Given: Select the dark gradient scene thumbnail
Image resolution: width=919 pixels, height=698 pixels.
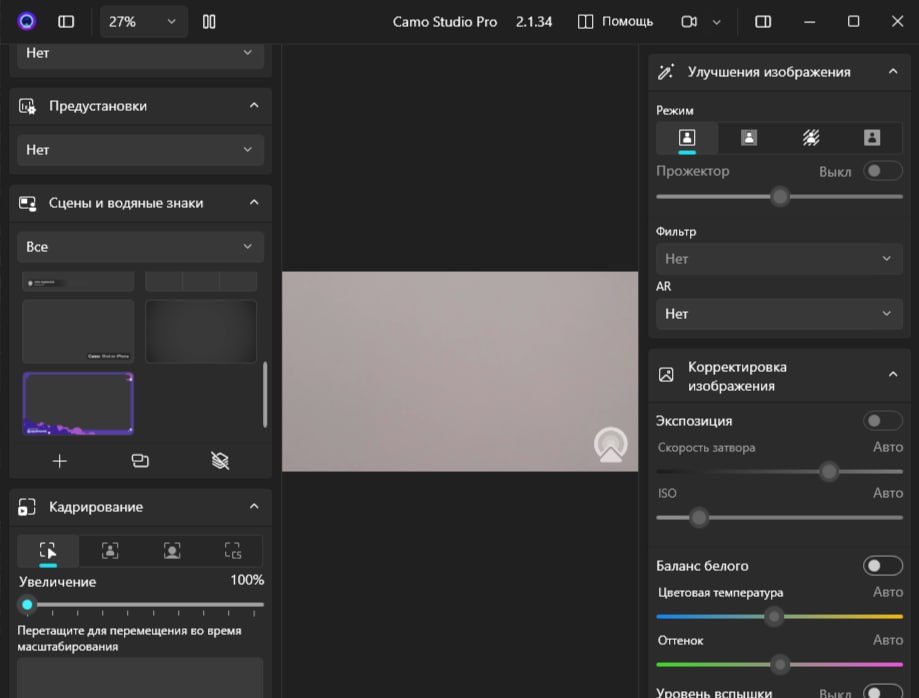Looking at the screenshot, I should [201, 331].
